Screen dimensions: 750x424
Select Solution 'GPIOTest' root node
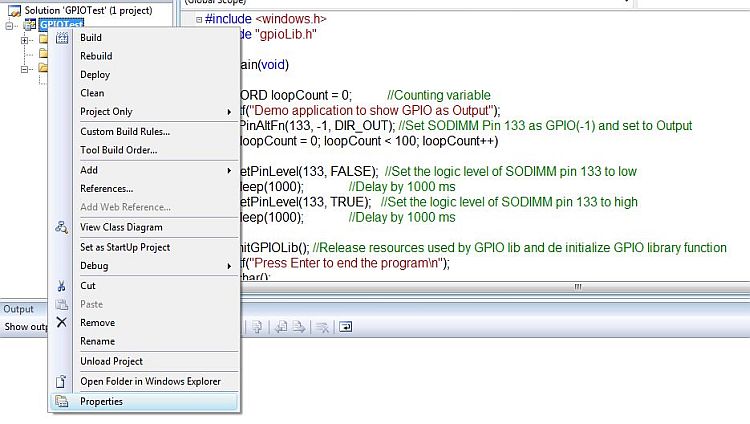click(x=88, y=10)
